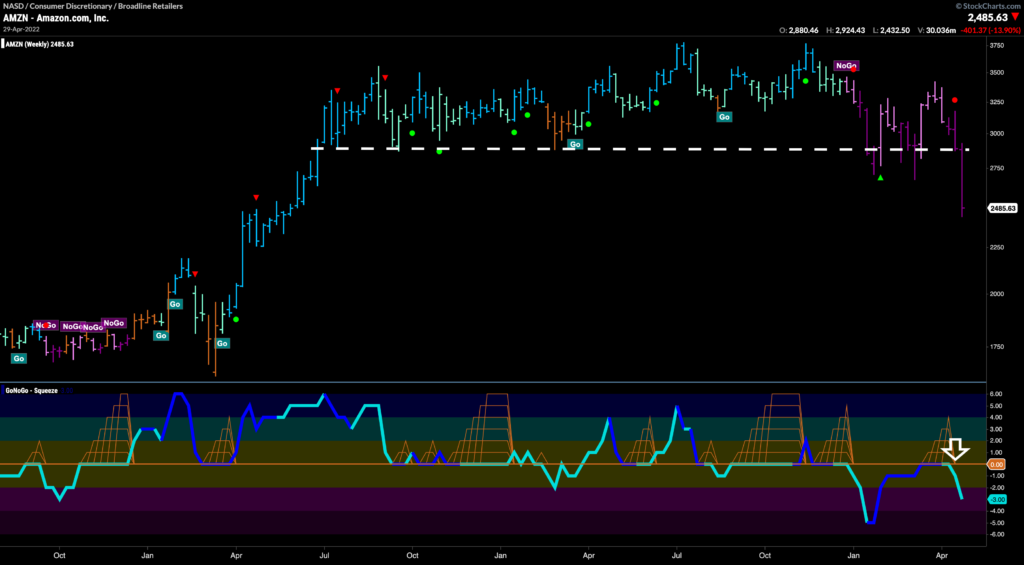Viewport: 1024px width, 565px height.
Task: Click the 3750 price axis label
Action: point(997,46)
